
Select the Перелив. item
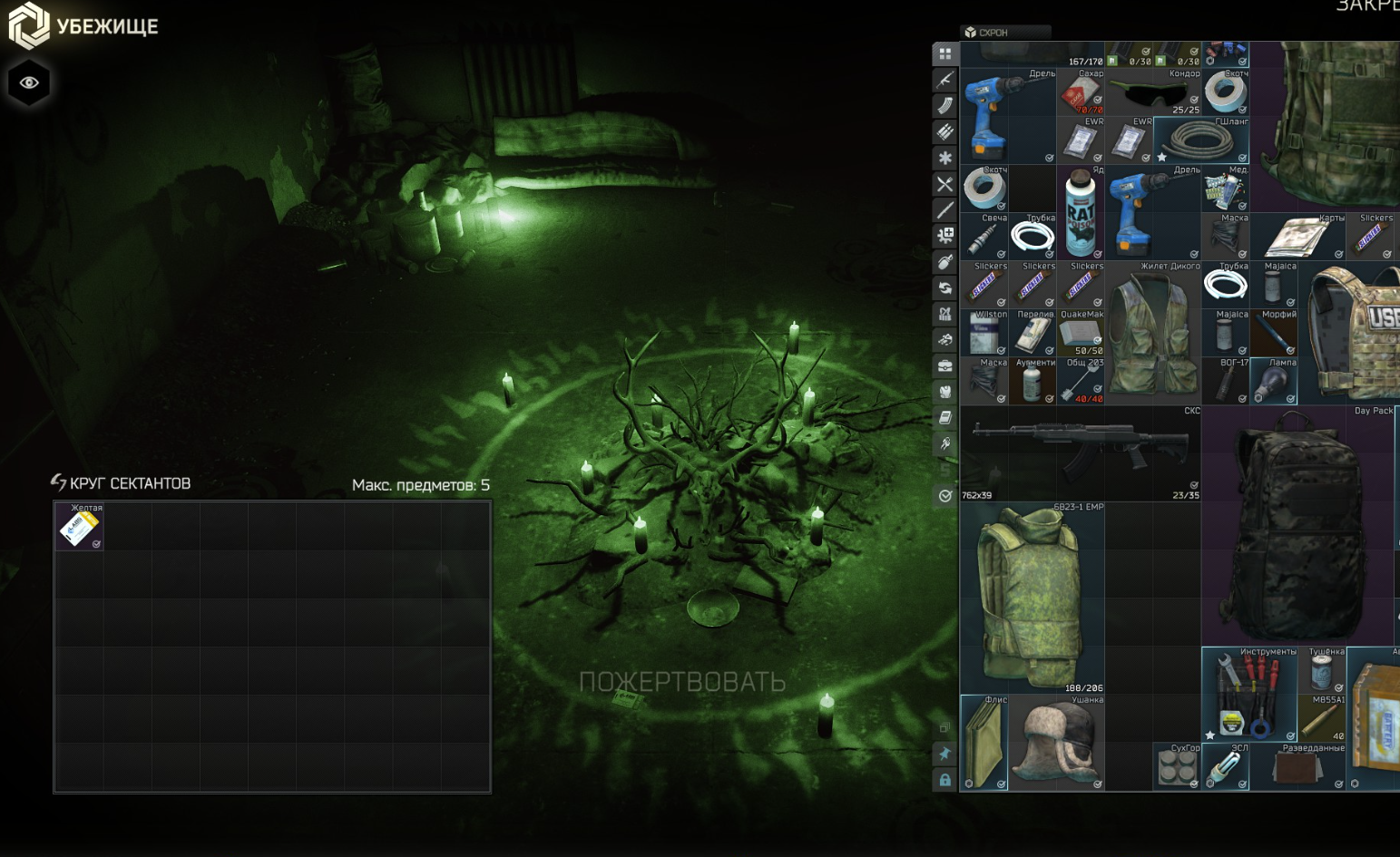[x=1033, y=332]
